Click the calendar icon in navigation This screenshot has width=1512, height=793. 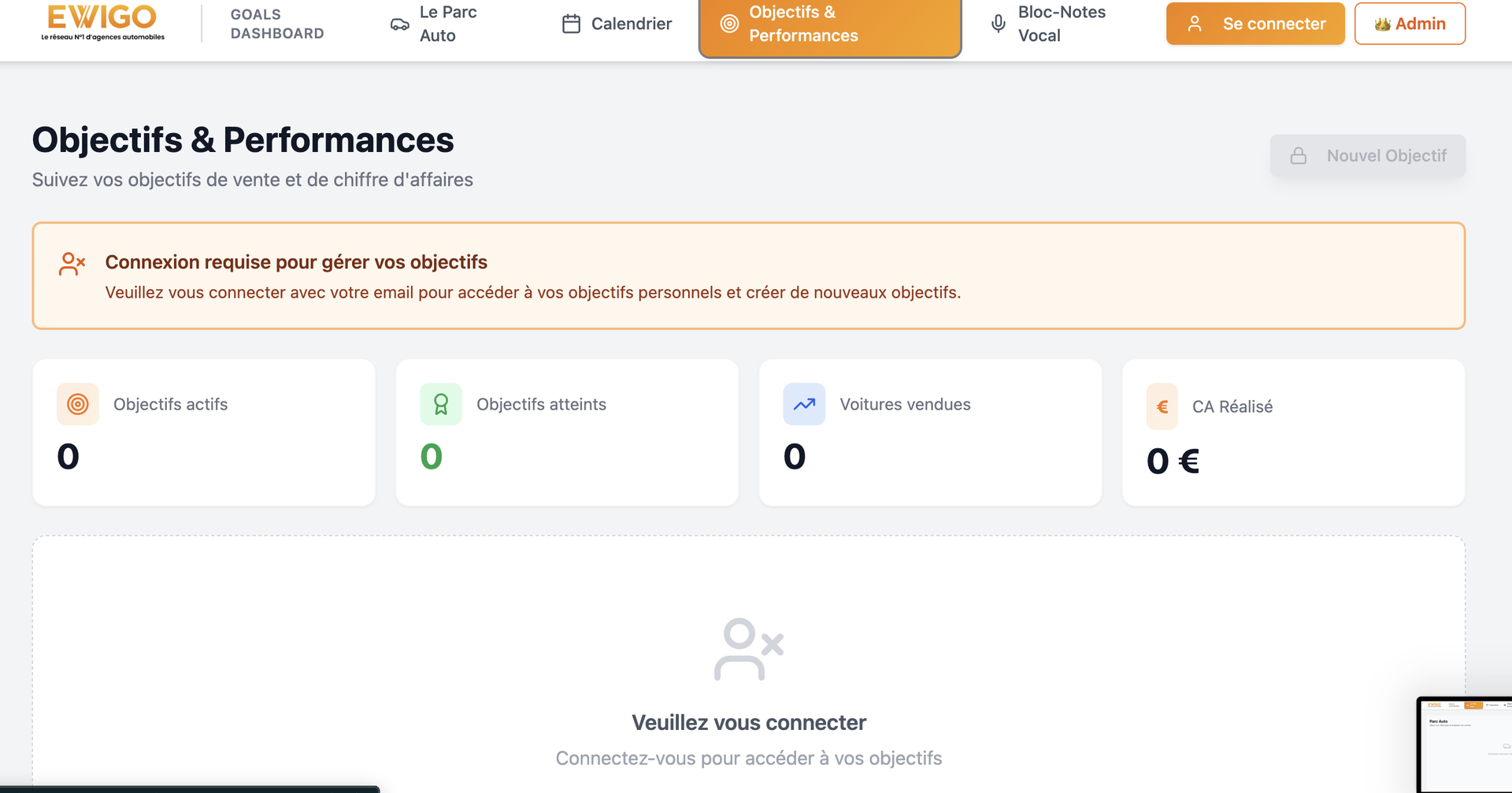[571, 24]
